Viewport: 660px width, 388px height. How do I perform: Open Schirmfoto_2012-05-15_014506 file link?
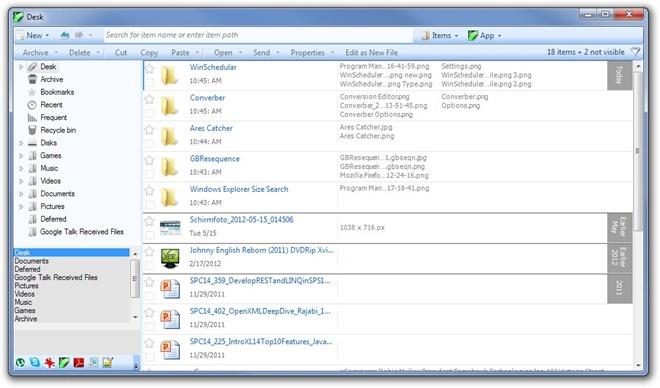[x=242, y=219]
